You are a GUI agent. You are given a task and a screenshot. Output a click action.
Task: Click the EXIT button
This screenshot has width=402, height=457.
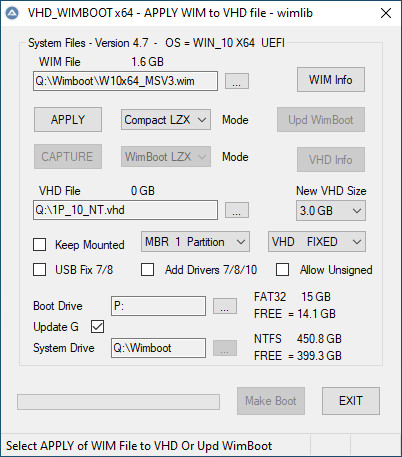(351, 401)
